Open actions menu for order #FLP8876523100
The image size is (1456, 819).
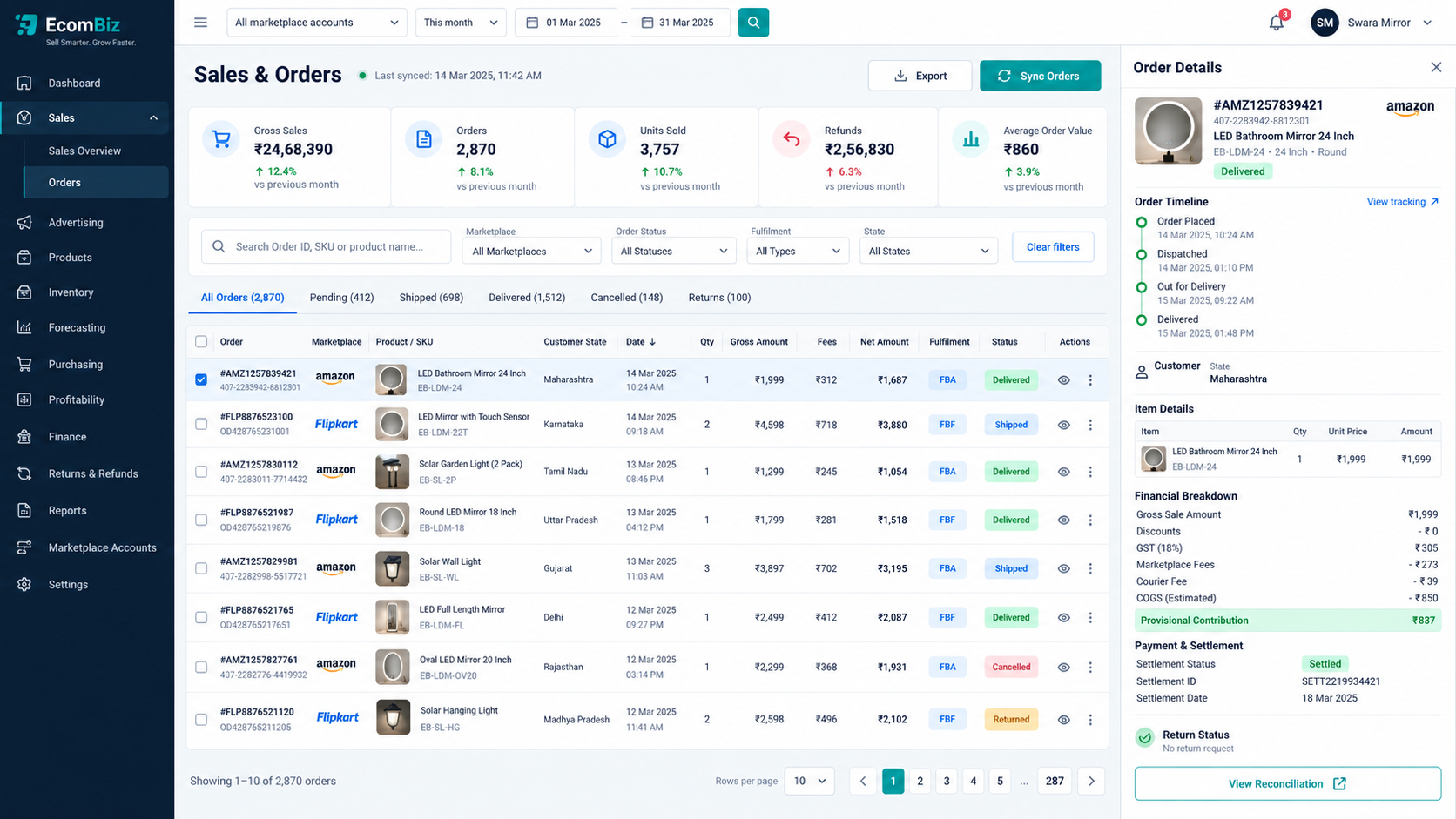tap(1090, 425)
